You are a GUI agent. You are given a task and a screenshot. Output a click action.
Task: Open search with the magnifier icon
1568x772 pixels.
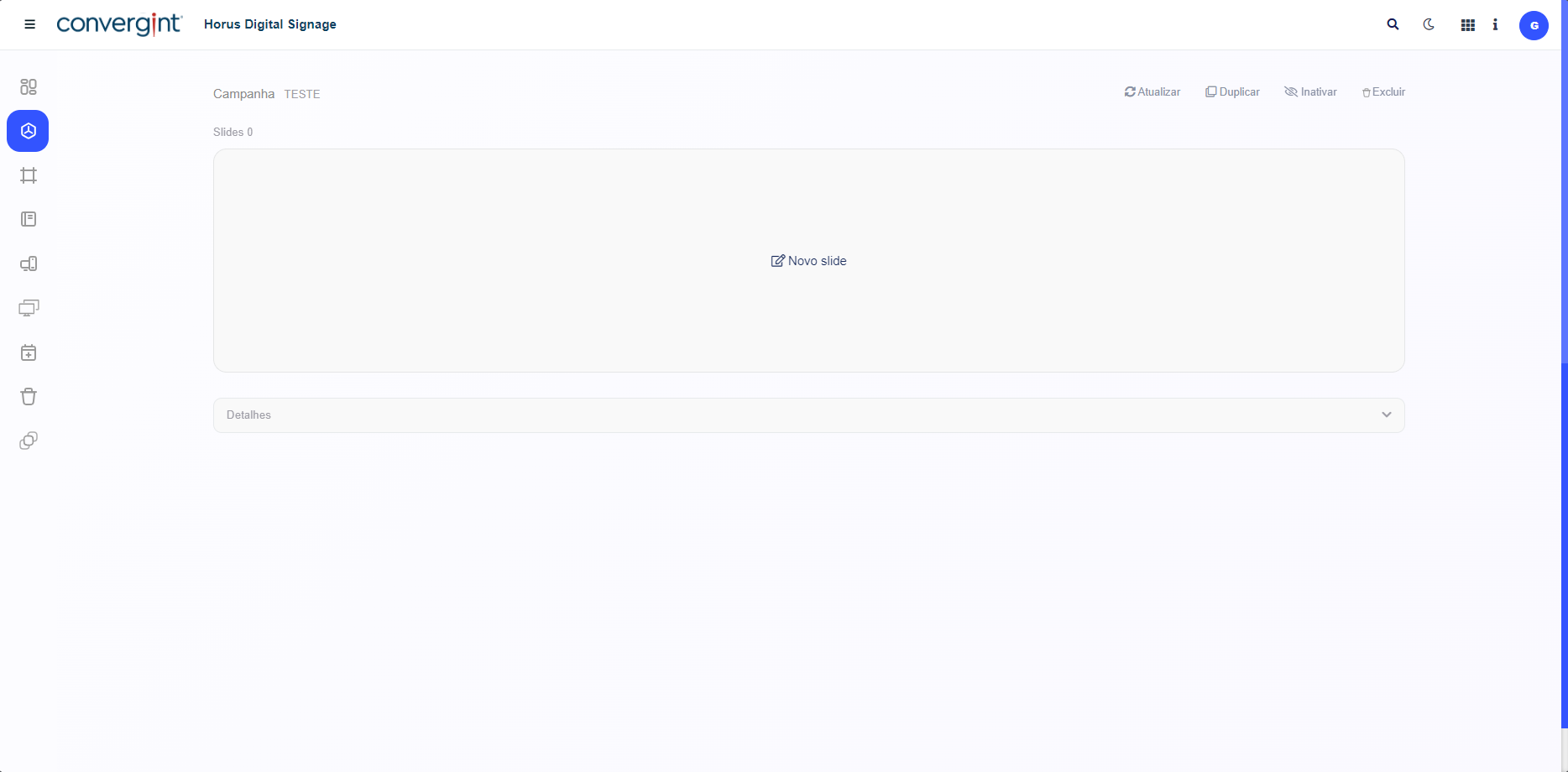coord(1393,25)
